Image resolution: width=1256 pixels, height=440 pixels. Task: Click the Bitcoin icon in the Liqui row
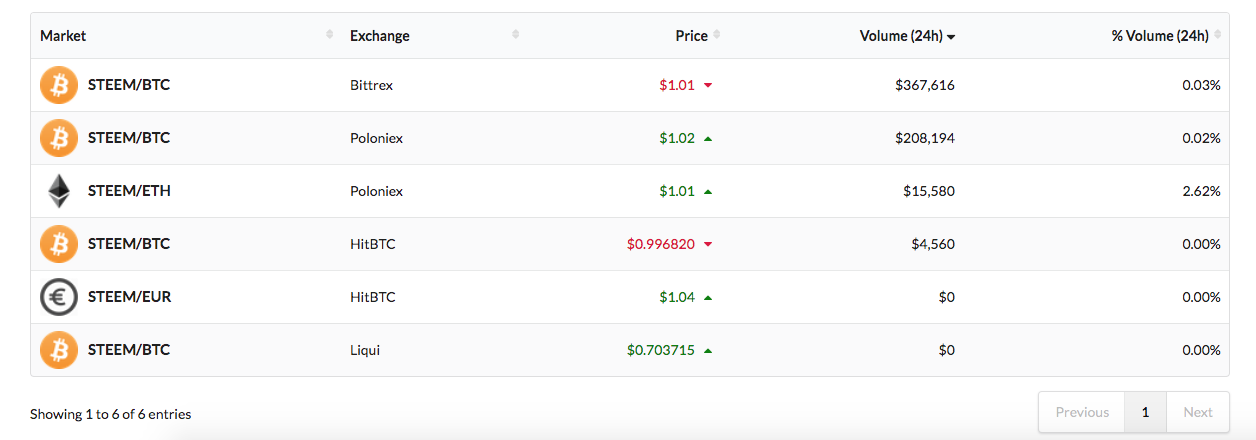click(x=59, y=350)
